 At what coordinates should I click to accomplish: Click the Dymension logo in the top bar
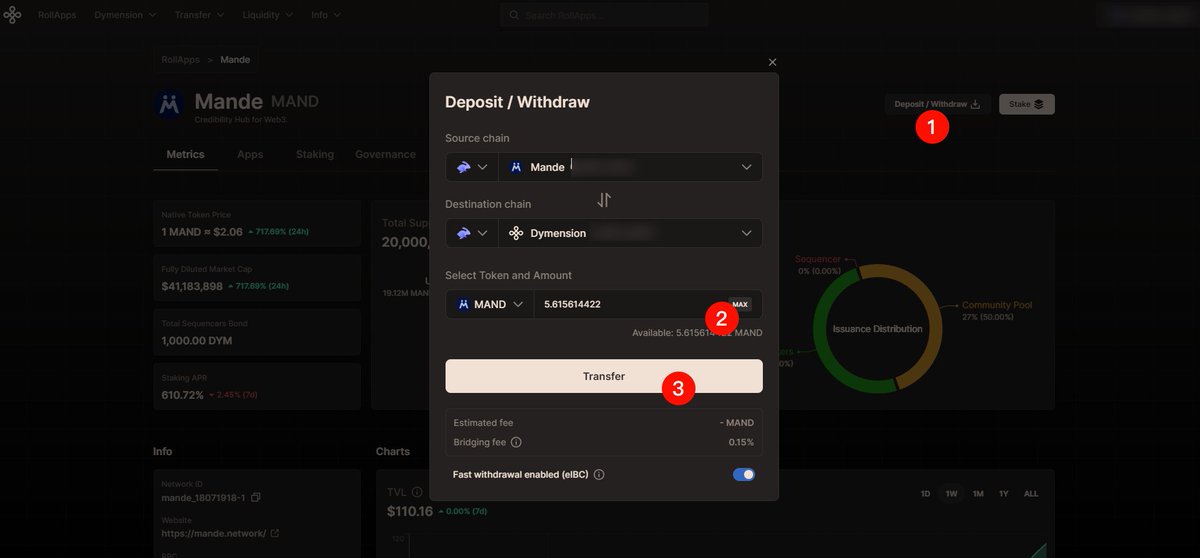(12, 16)
